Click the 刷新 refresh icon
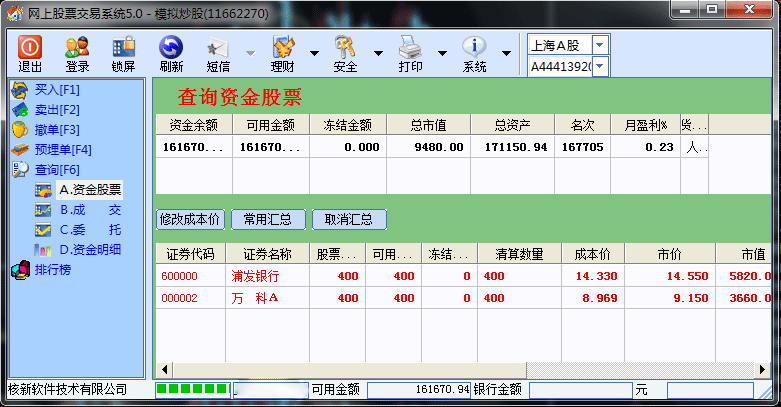This screenshot has height=407, width=781. pos(171,47)
